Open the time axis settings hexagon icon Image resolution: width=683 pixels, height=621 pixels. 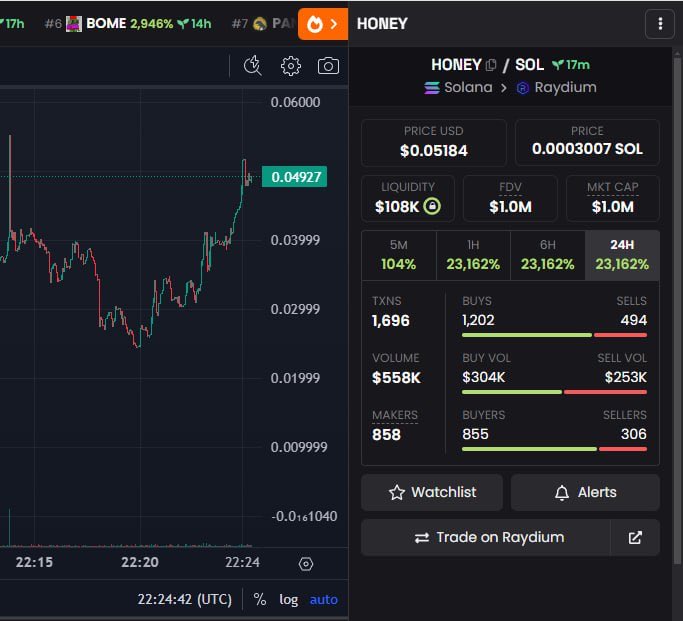(306, 564)
